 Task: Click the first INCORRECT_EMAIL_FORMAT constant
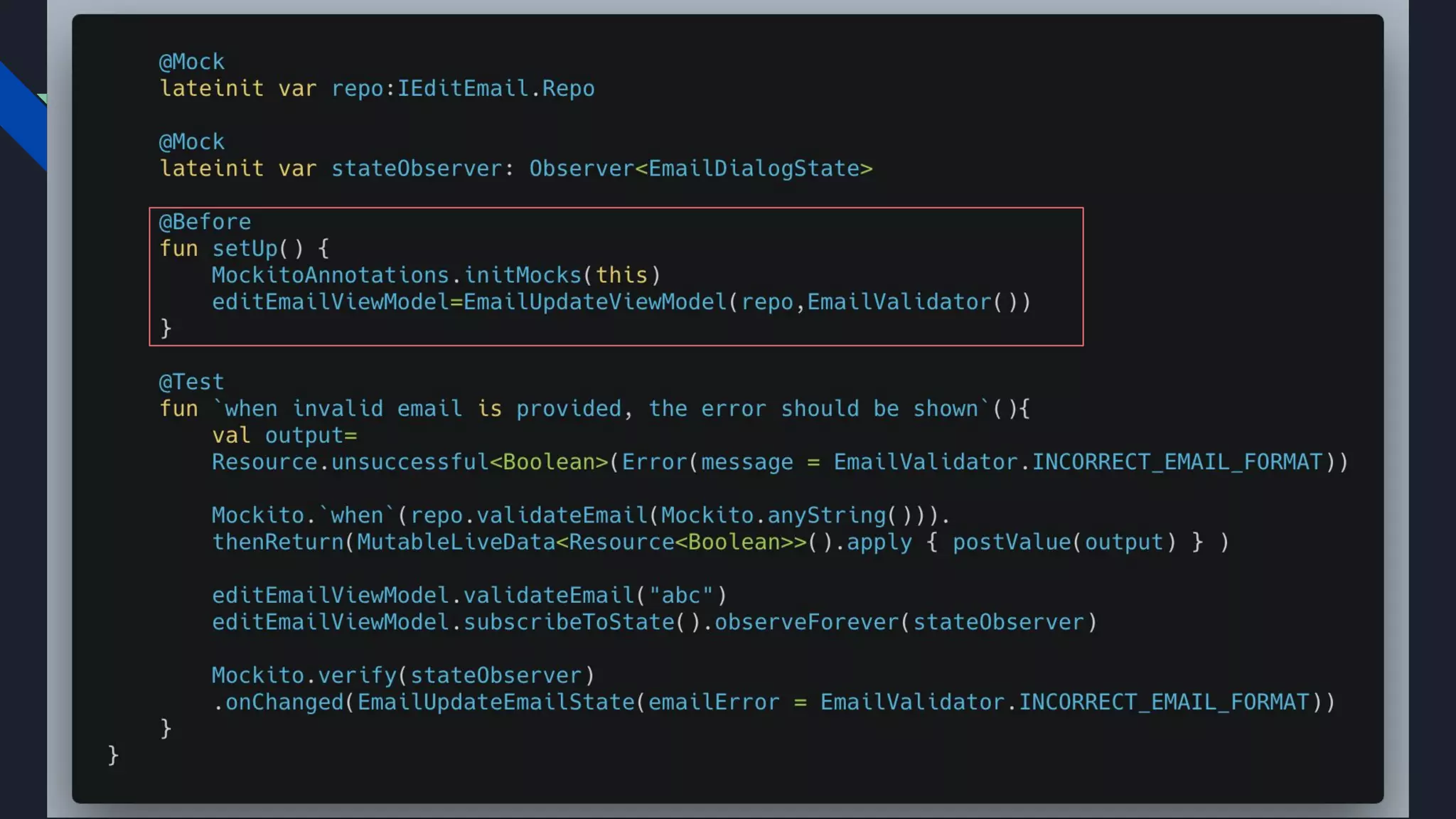coord(1177,462)
